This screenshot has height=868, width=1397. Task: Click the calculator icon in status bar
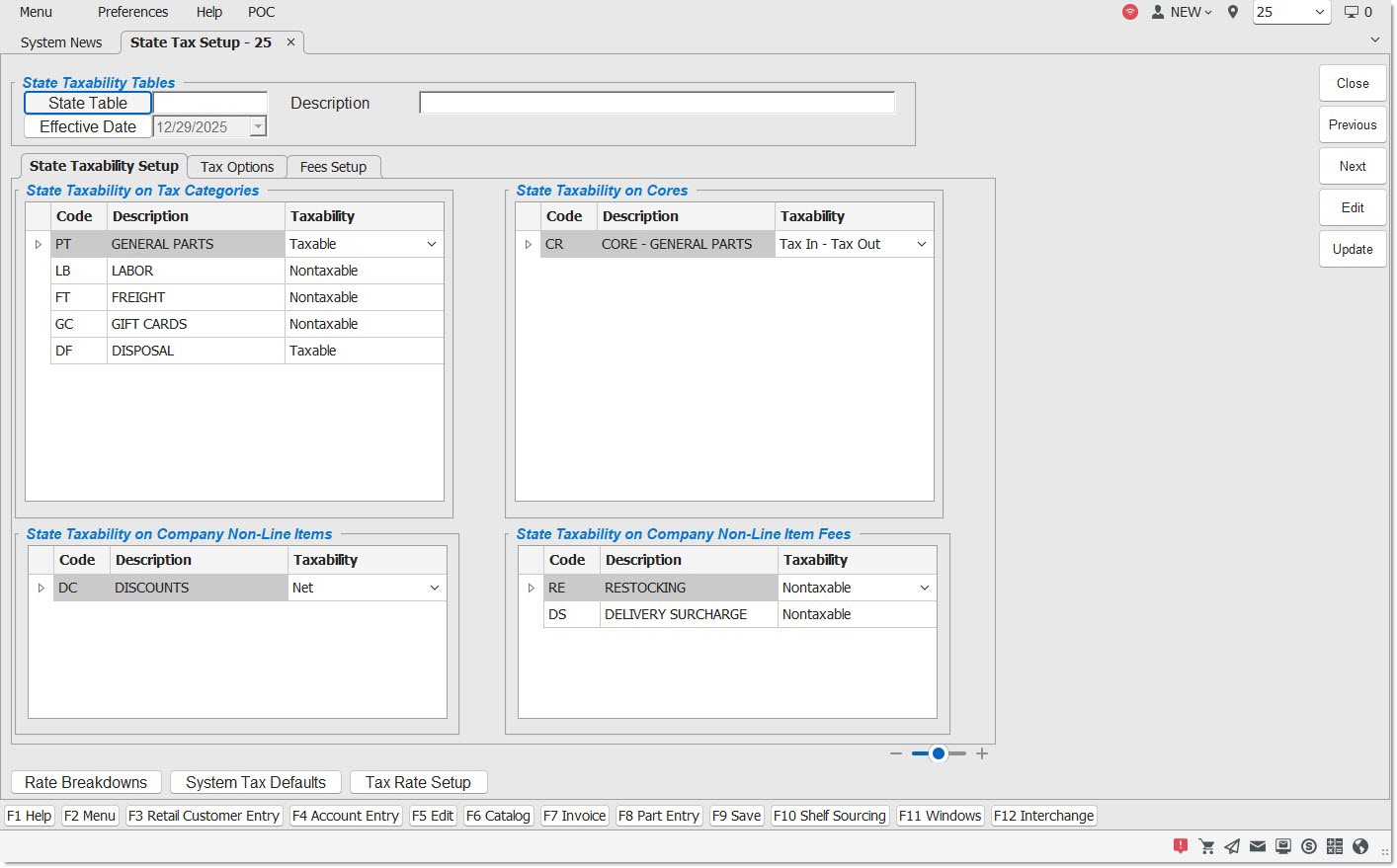click(x=1335, y=846)
